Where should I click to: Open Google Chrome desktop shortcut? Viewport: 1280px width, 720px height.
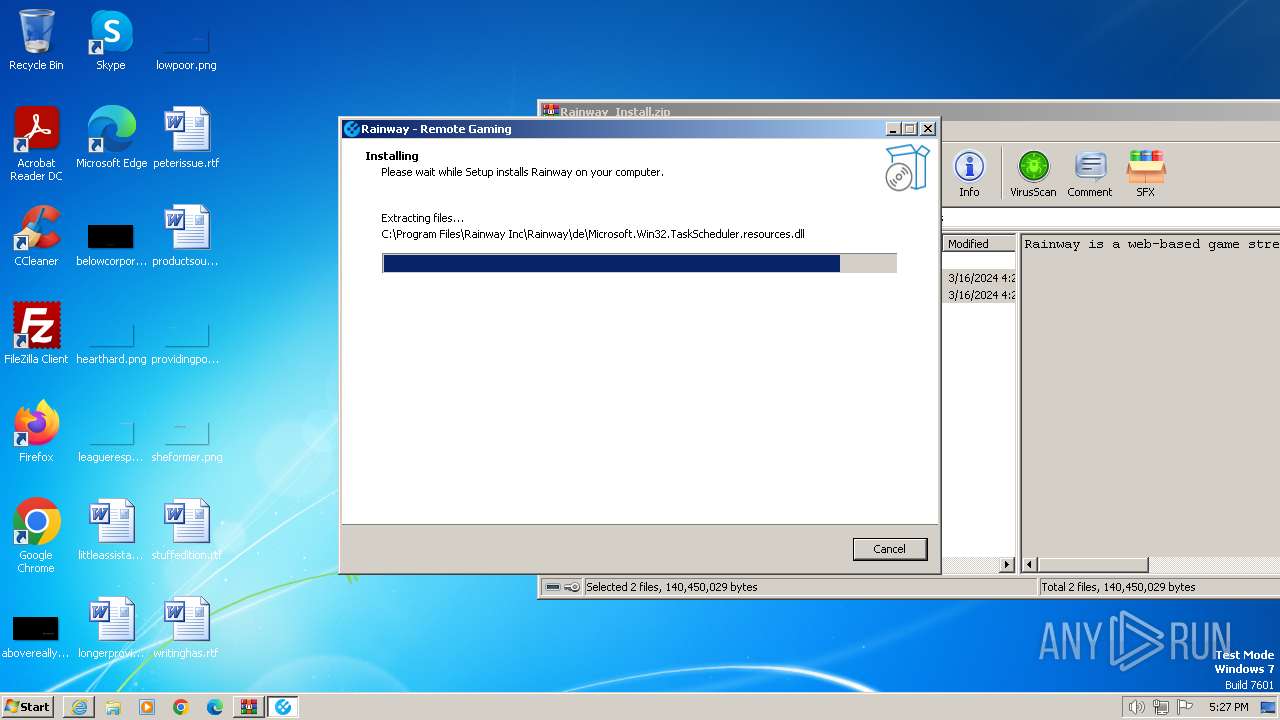click(x=36, y=536)
